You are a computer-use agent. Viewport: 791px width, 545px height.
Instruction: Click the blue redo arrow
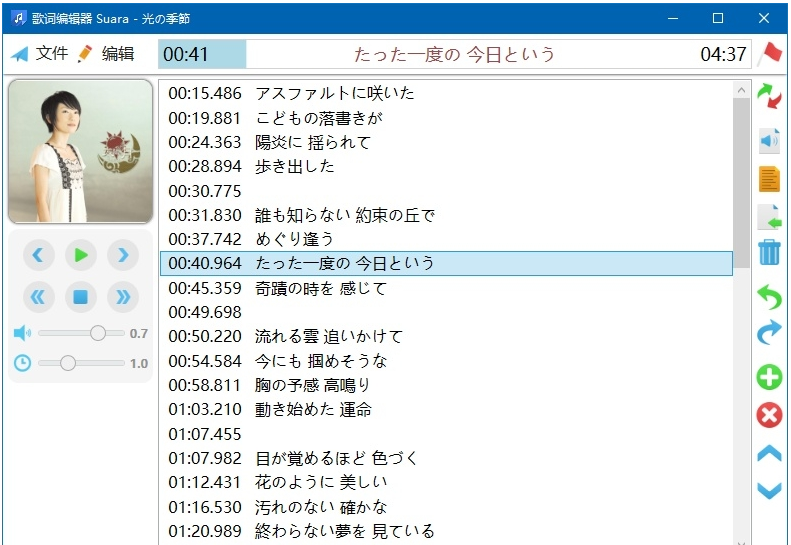769,333
